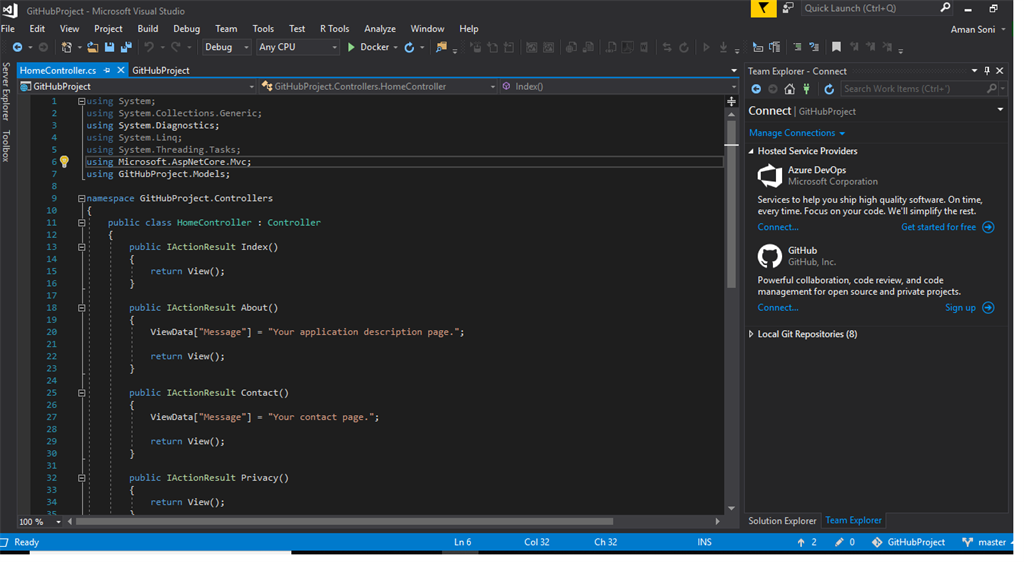Toggle auto-hide pin on Team Explorer panel
This screenshot has height=562, width=1024.
coord(987,70)
